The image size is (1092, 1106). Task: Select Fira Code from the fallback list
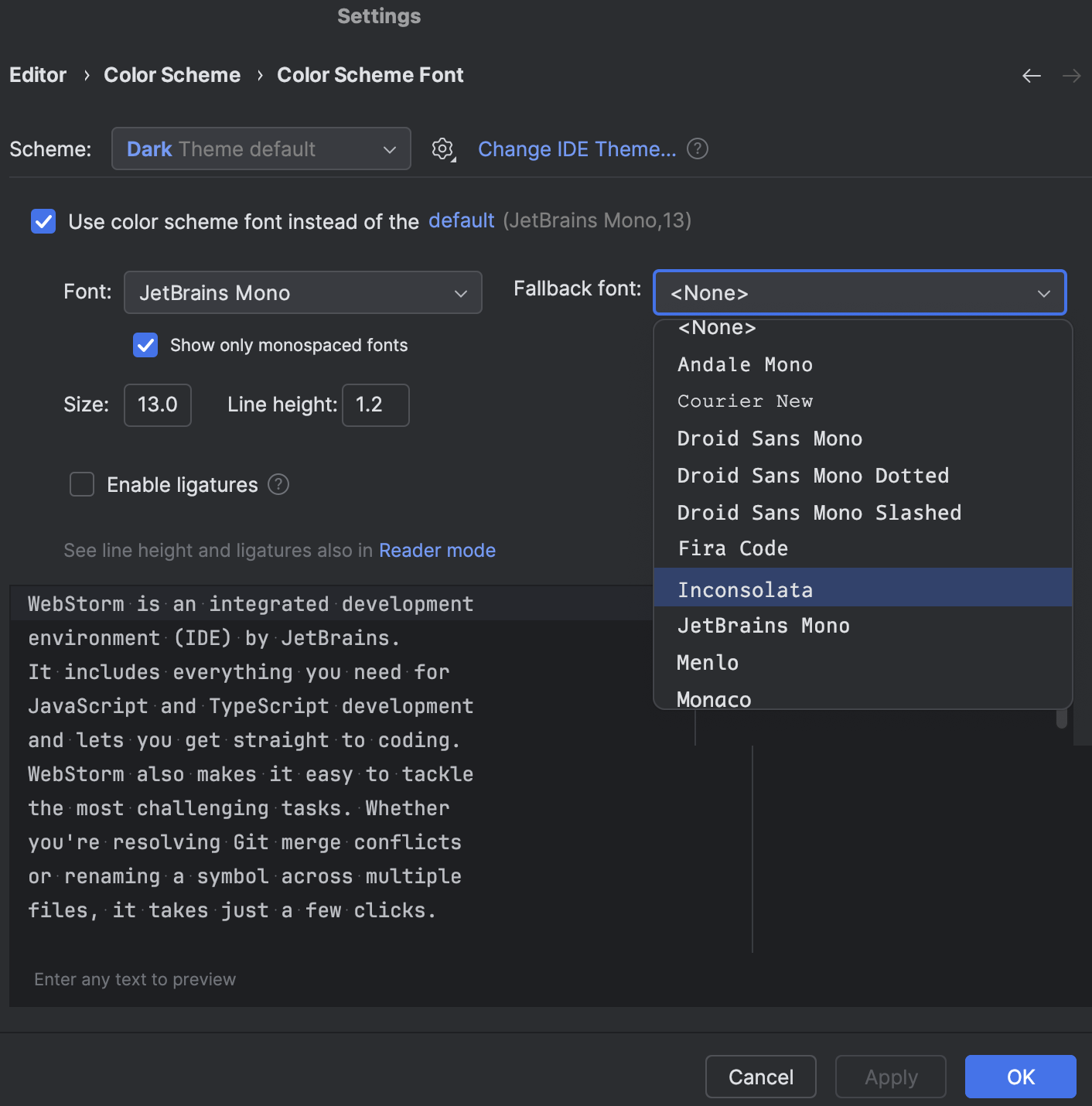[x=732, y=548]
